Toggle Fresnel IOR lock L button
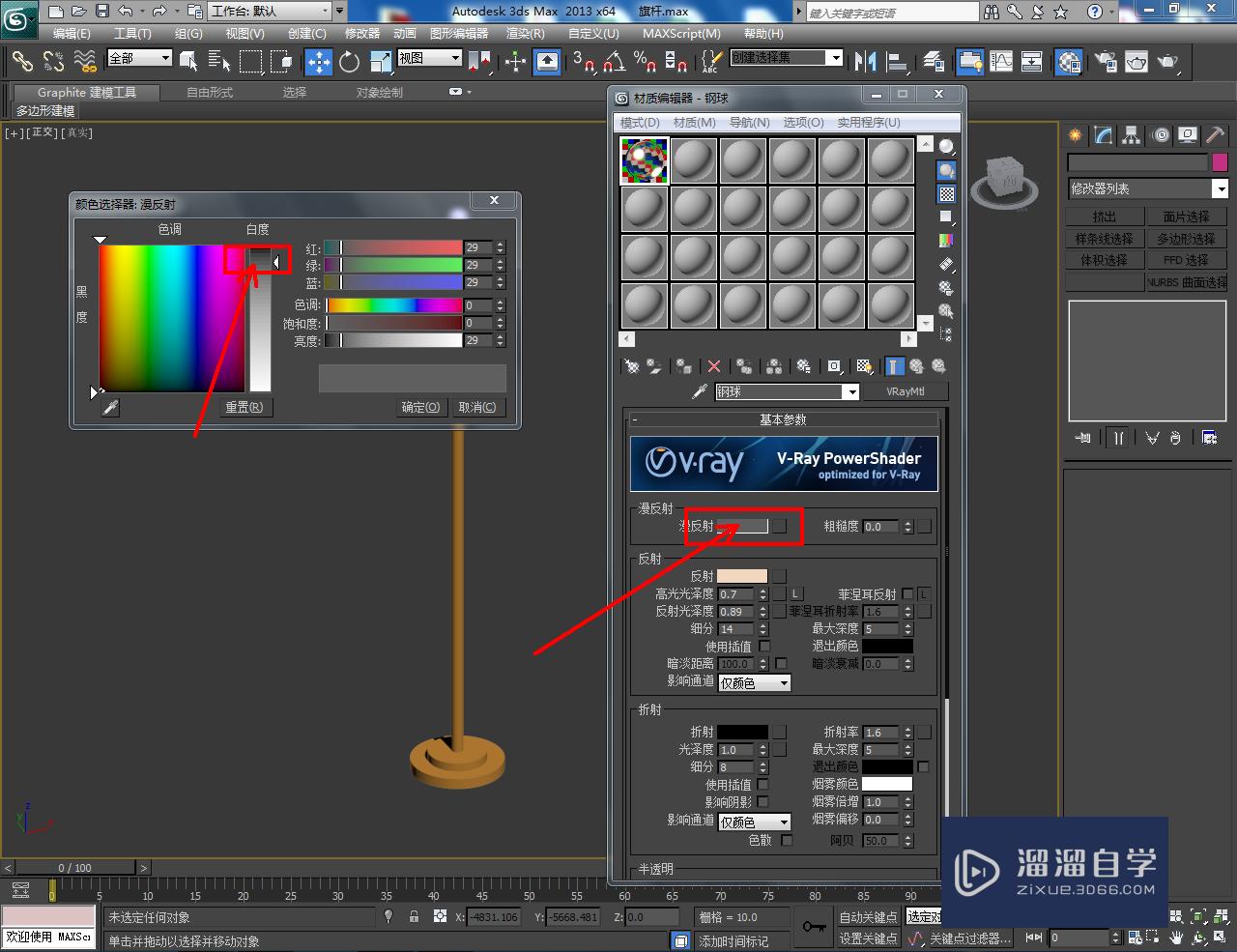 click(x=923, y=593)
